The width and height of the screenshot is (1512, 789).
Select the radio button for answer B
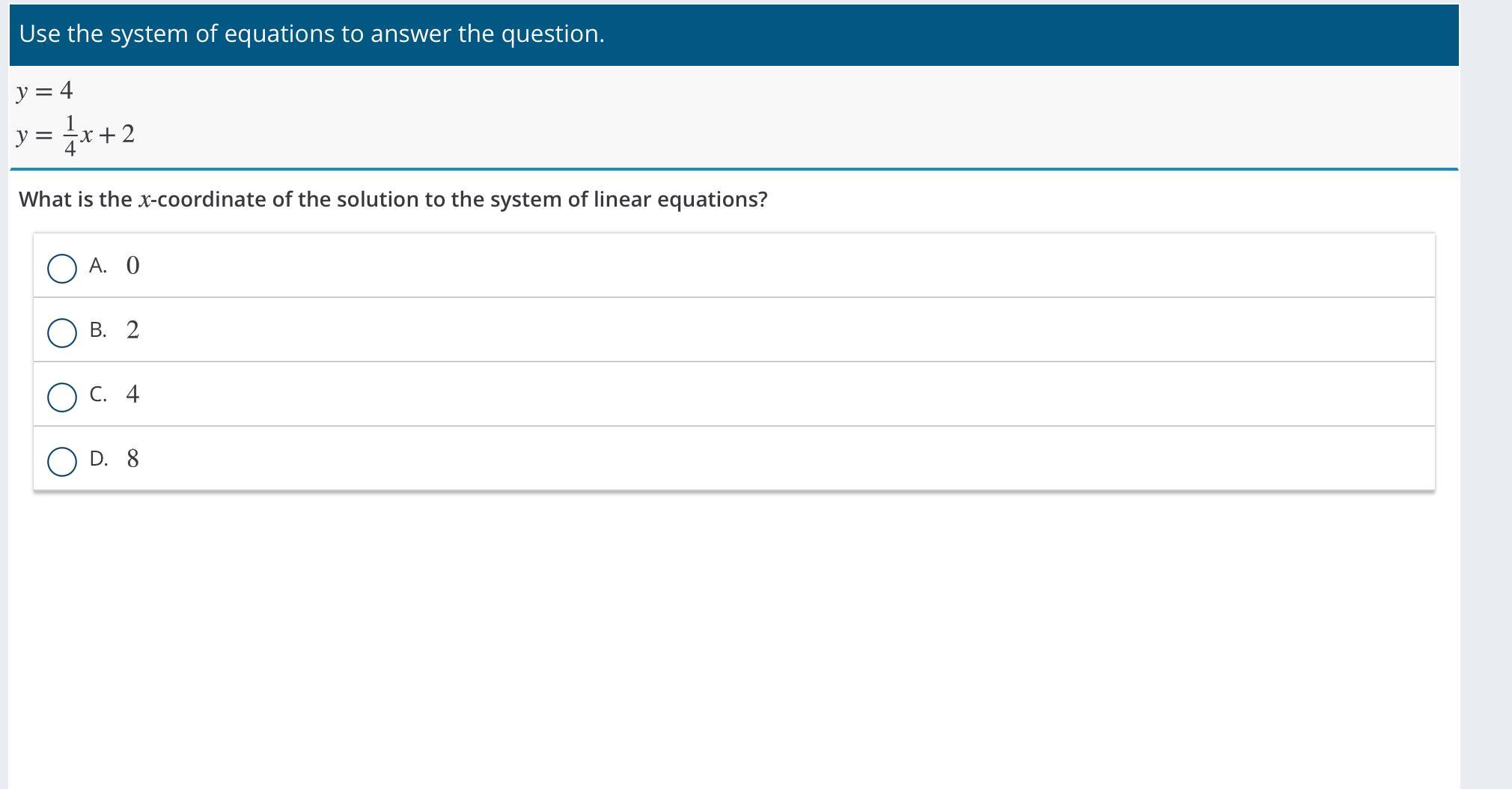[62, 333]
